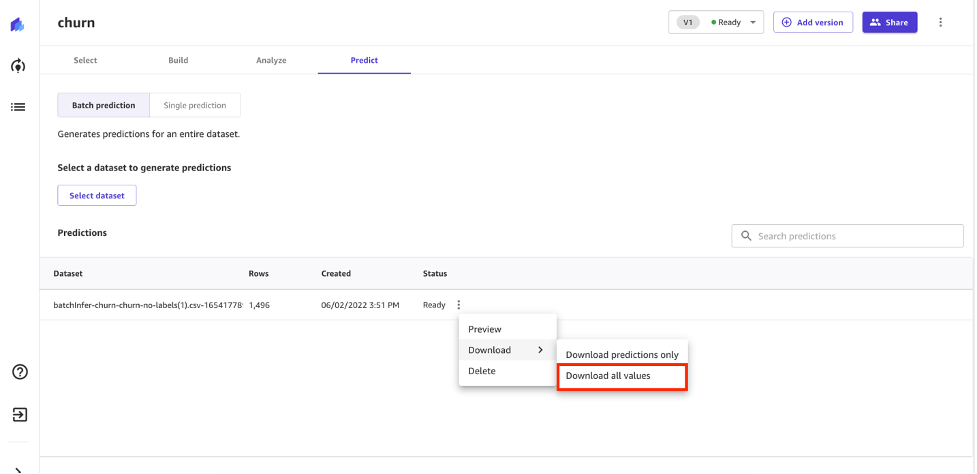Click the 1,496 rows cell

259,305
